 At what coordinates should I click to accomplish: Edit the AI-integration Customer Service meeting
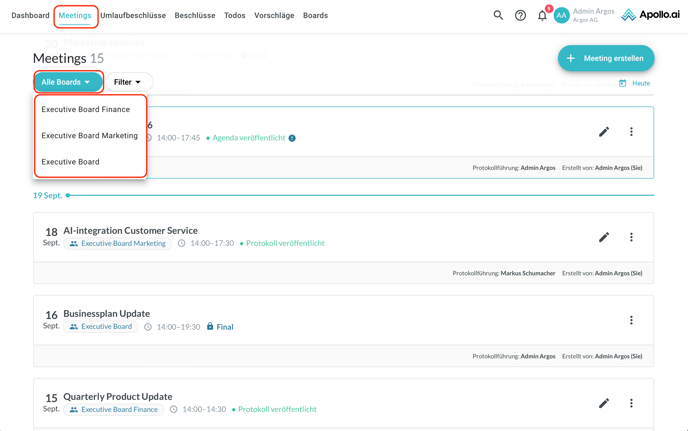point(604,238)
